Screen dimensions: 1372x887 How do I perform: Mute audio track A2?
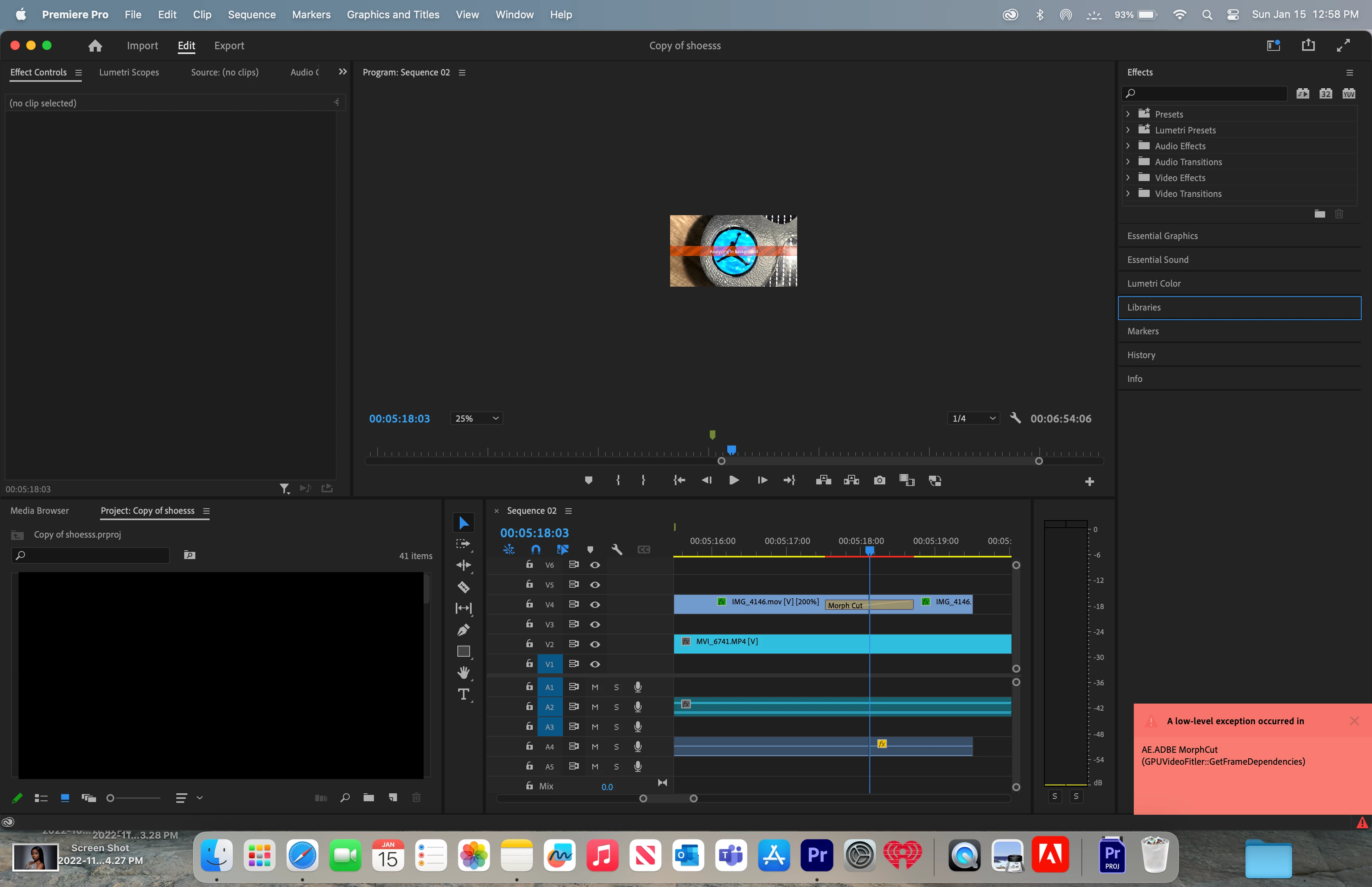[x=595, y=707]
